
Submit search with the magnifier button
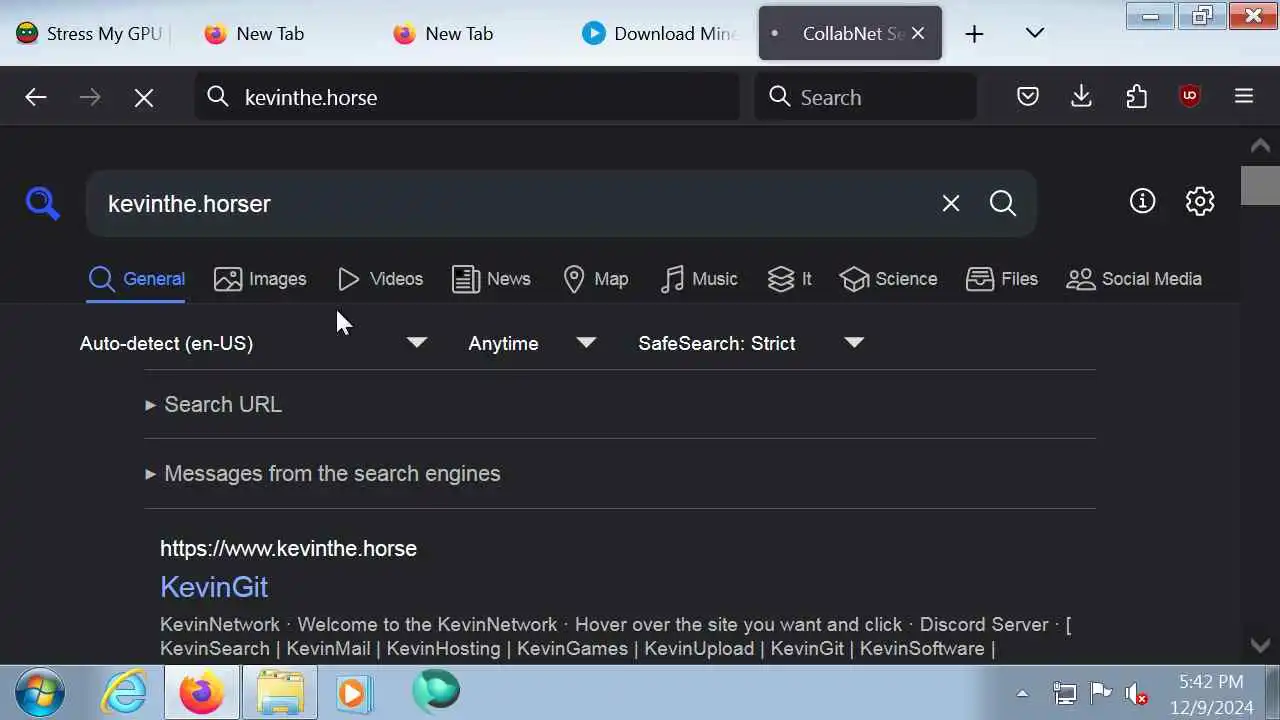coord(1003,204)
